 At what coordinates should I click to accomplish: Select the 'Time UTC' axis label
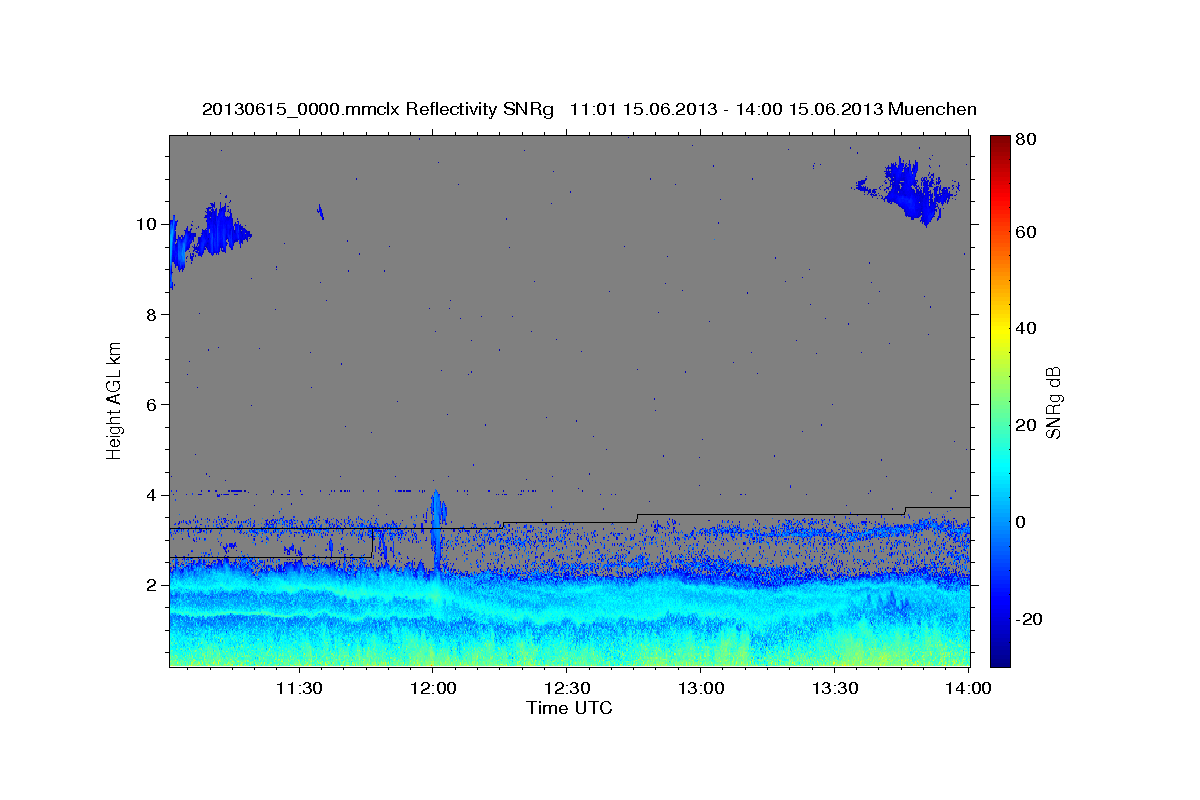coord(569,708)
